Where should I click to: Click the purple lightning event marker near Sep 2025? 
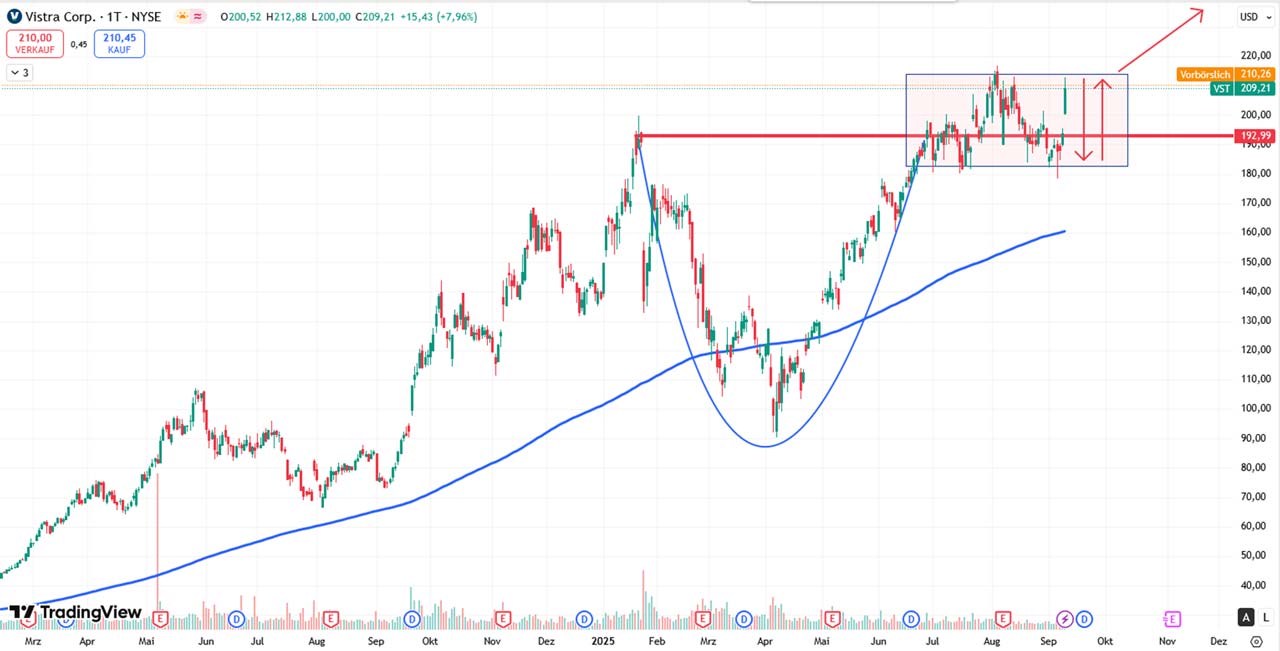[x=1065, y=619]
